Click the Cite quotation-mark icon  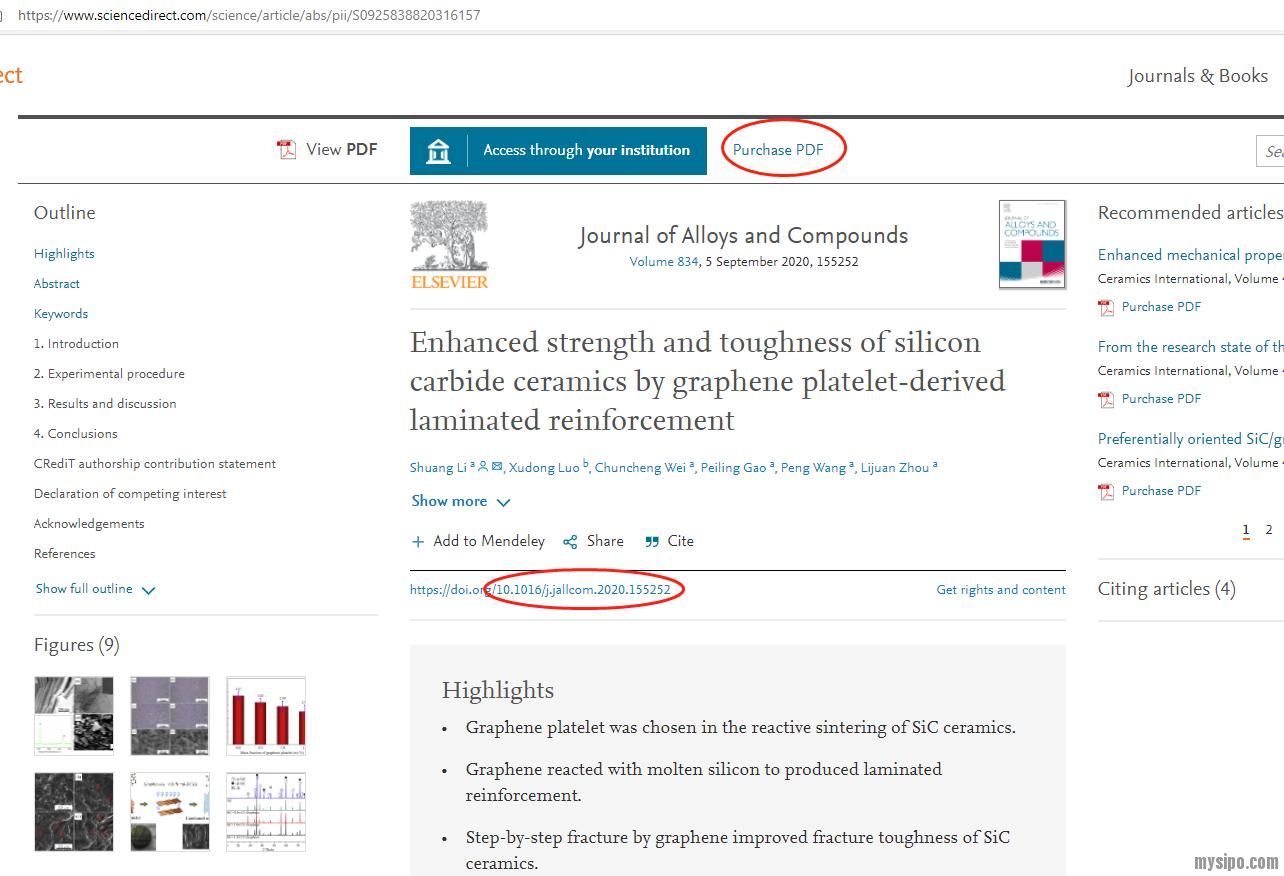point(650,540)
